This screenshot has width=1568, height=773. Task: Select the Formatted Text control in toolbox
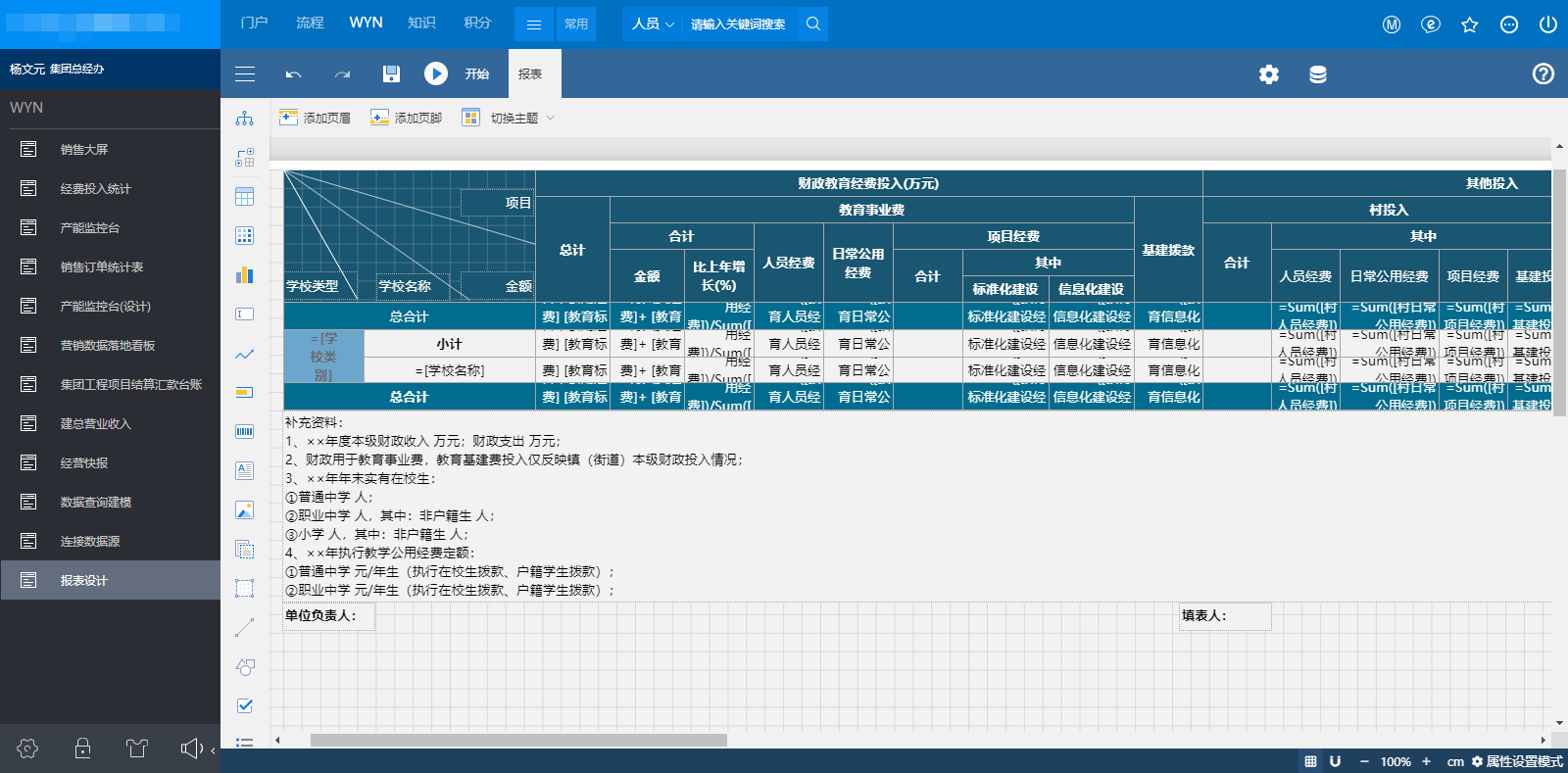click(245, 471)
